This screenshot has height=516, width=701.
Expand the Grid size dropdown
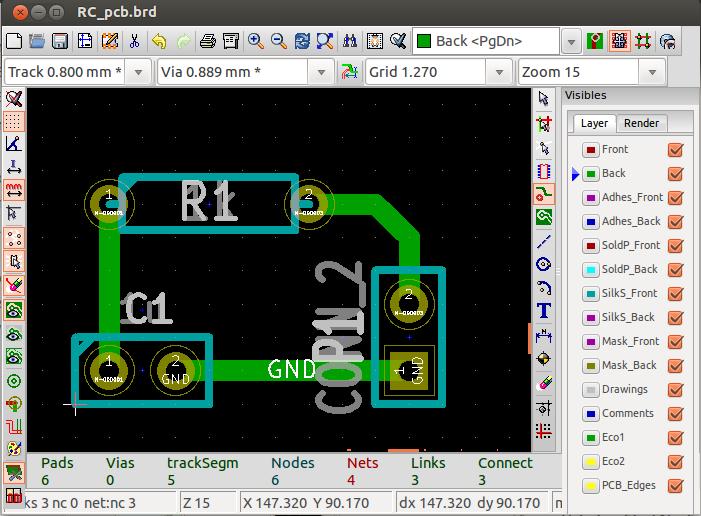[499, 72]
